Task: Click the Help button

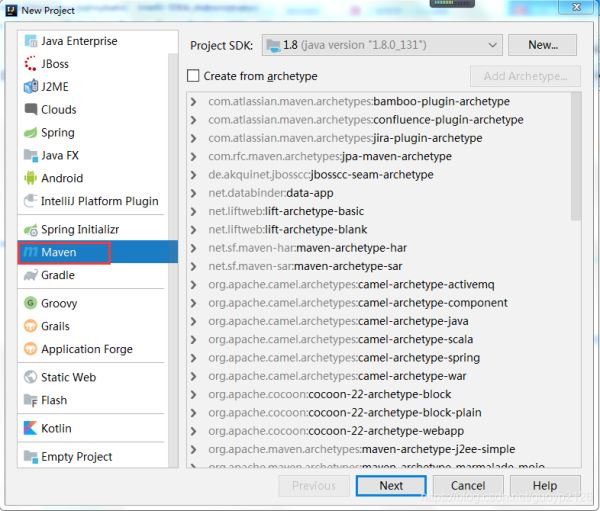Action: (x=545, y=486)
